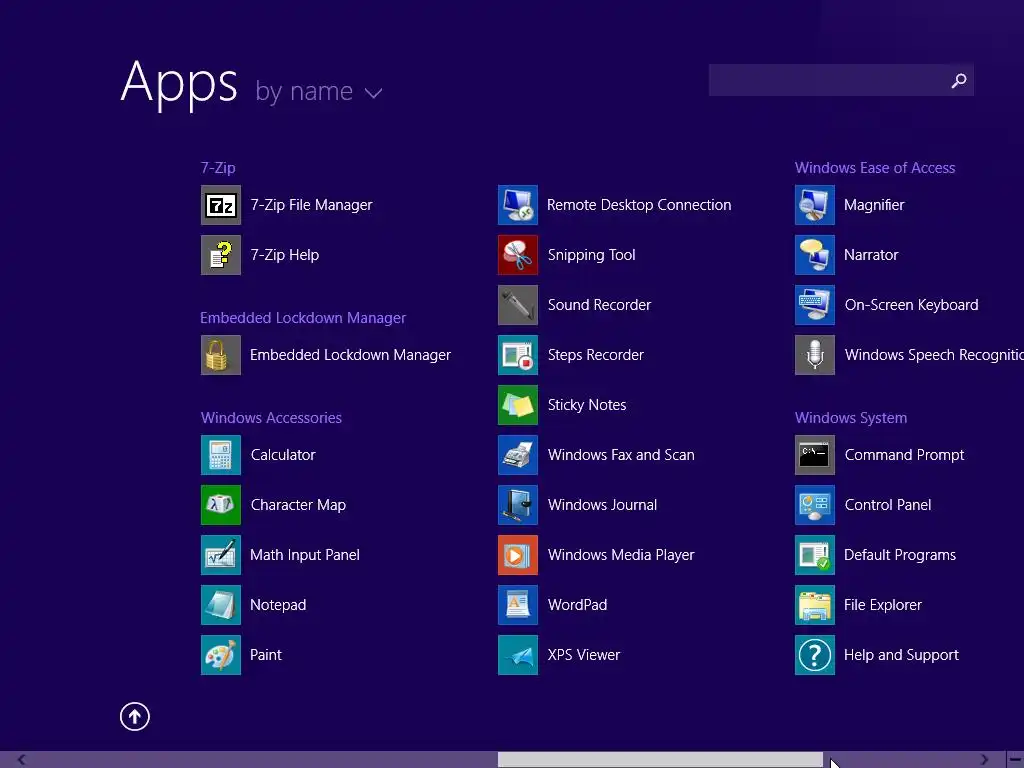Open Remote Desktop Connection icon

(x=518, y=205)
